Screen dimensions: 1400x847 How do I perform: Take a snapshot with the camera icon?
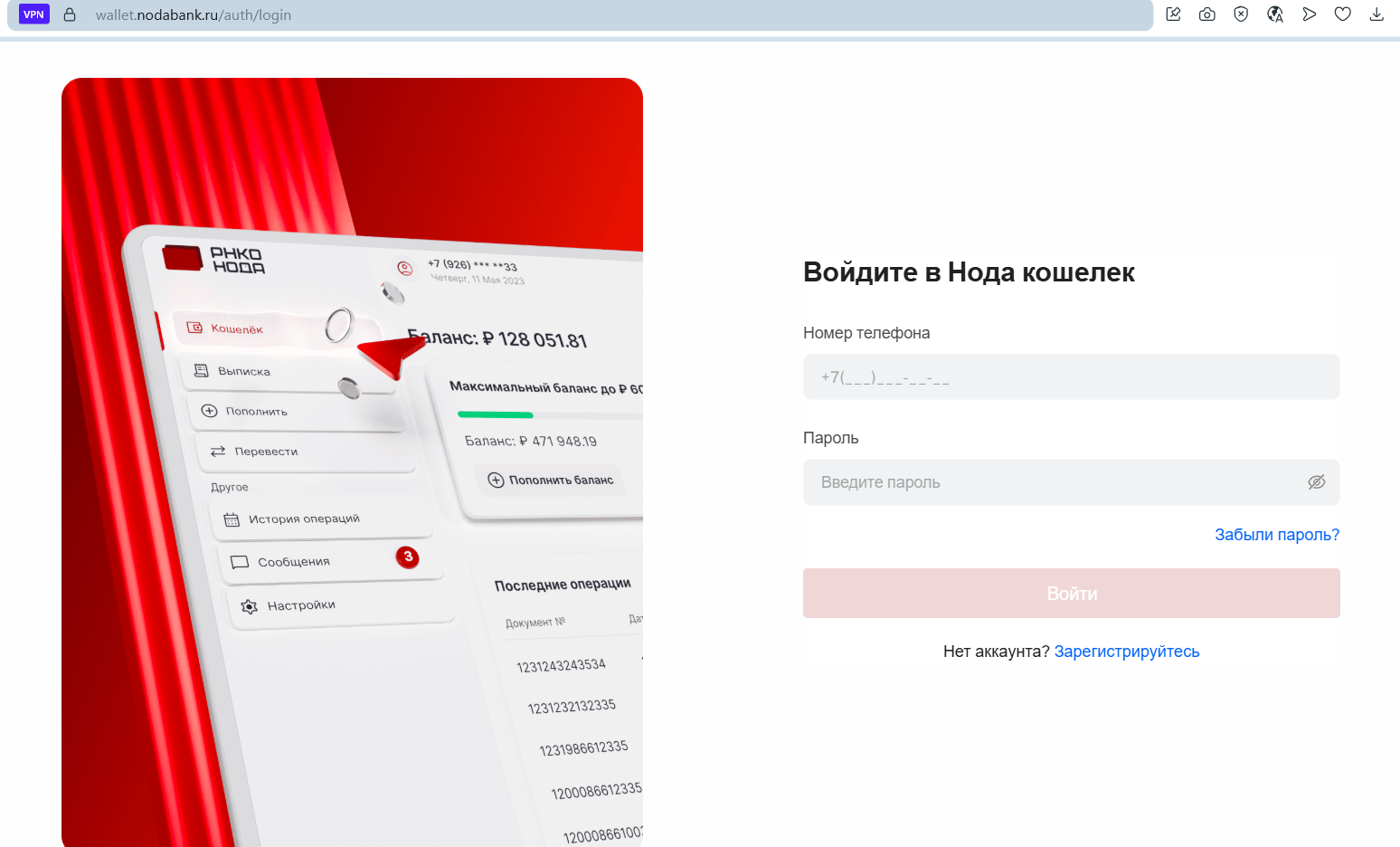coord(1206,14)
